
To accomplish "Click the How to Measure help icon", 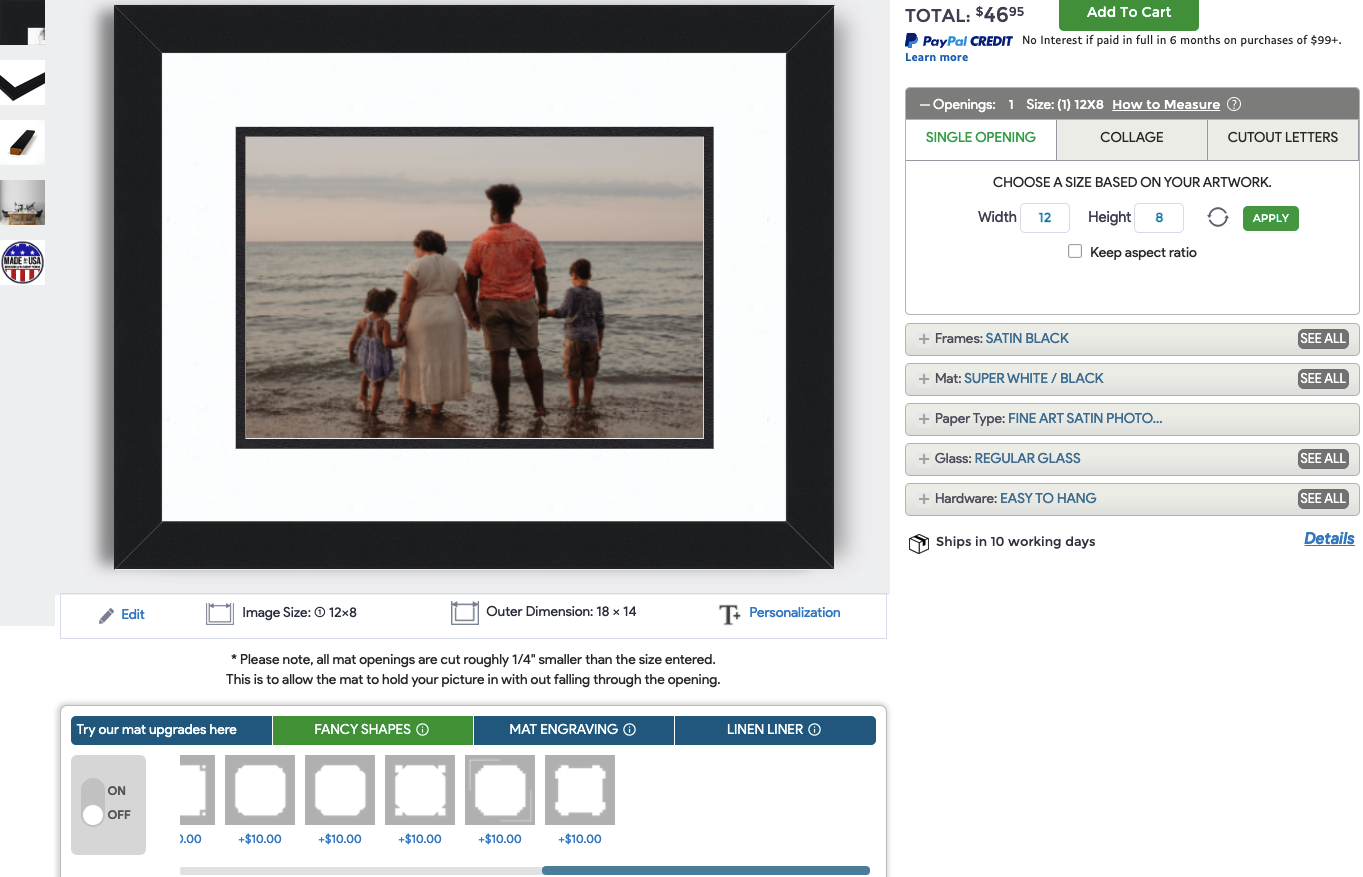I will tap(1234, 105).
